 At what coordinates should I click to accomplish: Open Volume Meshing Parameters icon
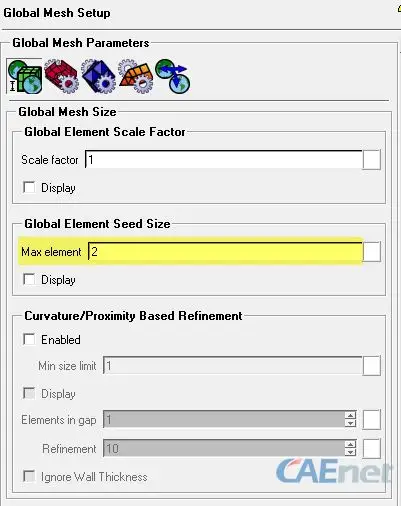[x=98, y=76]
